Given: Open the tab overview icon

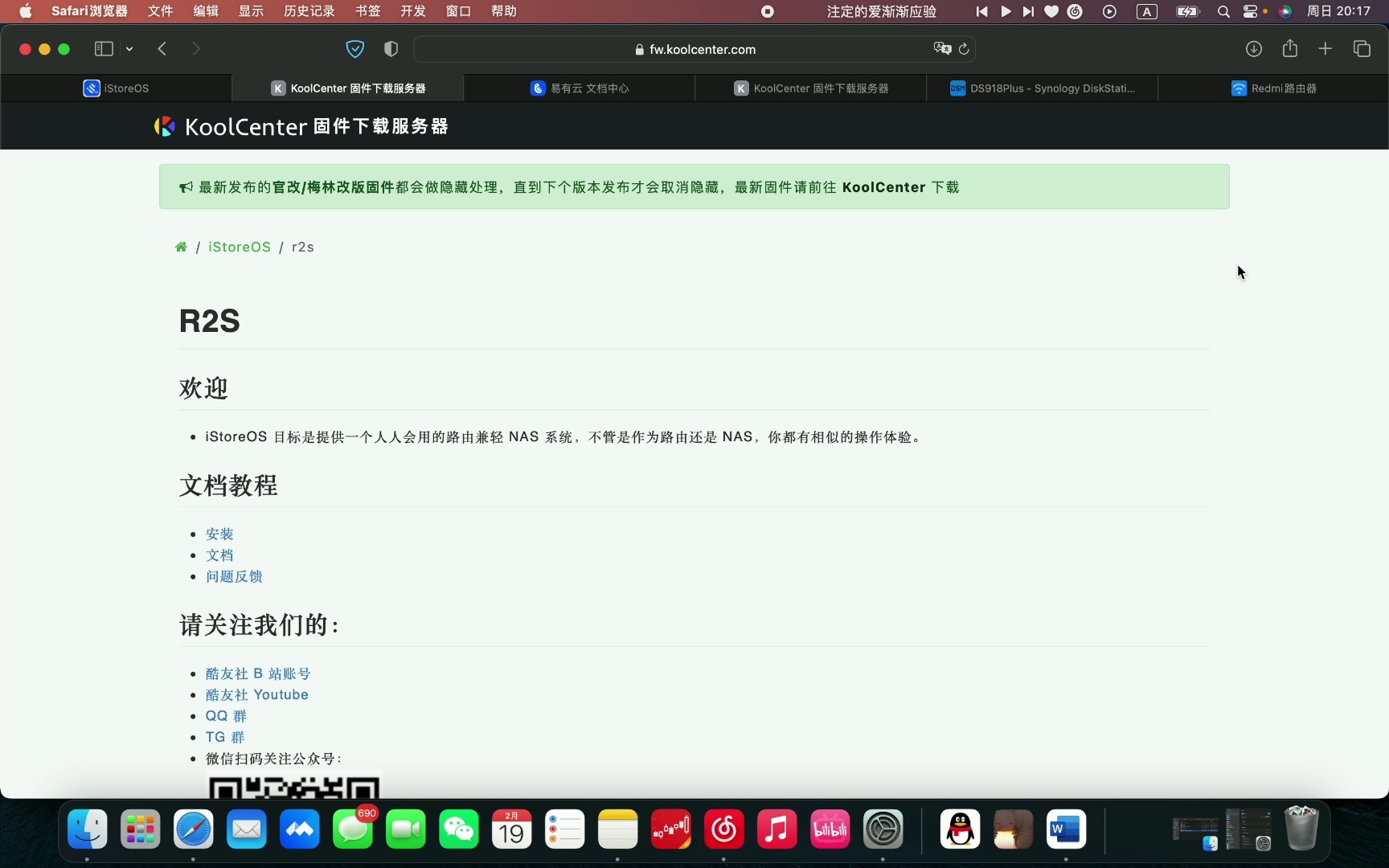Looking at the screenshot, I should [1362, 49].
